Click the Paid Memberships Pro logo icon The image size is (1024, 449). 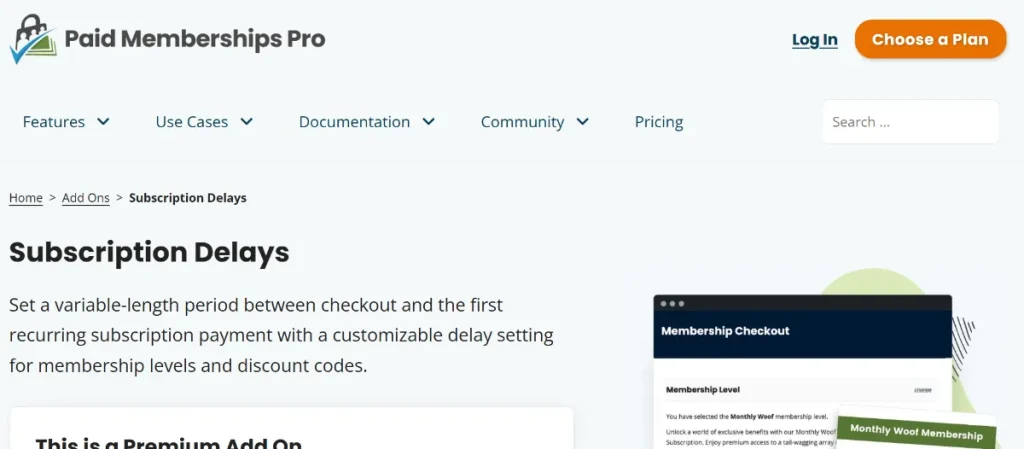pyautogui.click(x=33, y=39)
